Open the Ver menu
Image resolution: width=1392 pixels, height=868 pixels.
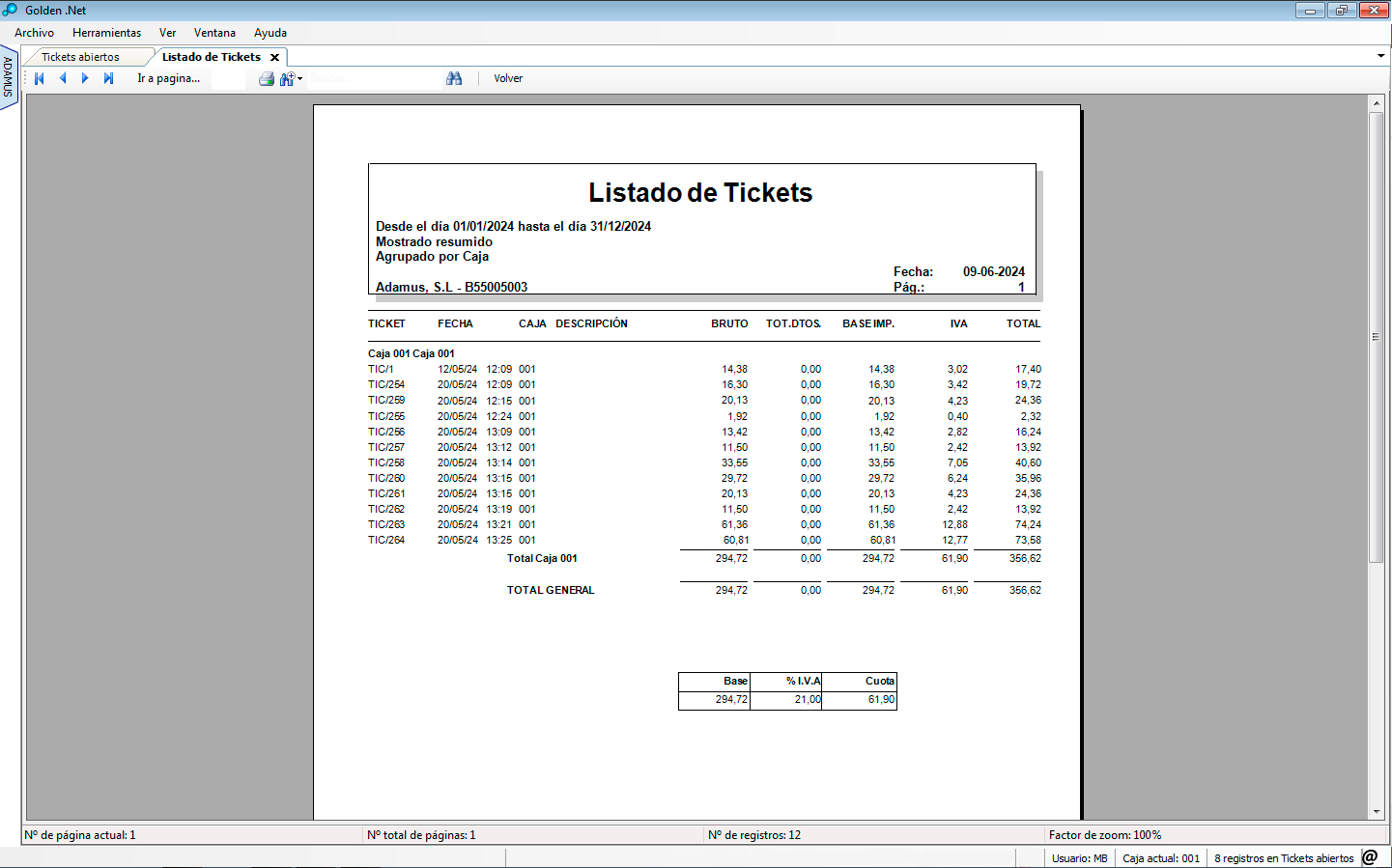[167, 33]
